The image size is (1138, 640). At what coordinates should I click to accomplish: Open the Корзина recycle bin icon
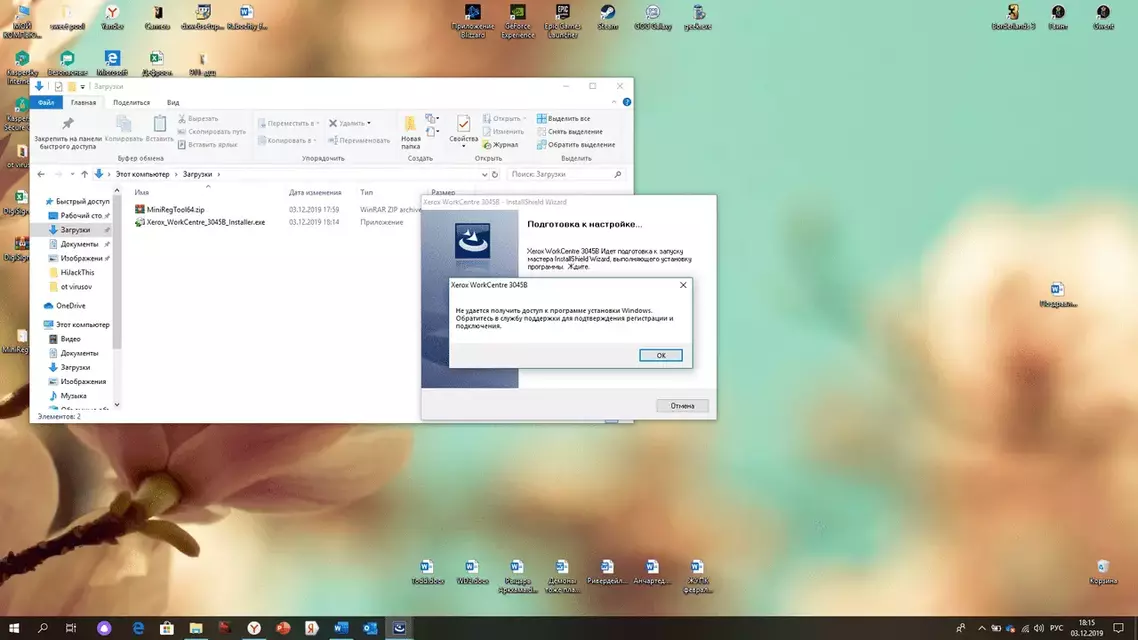pyautogui.click(x=1103, y=572)
